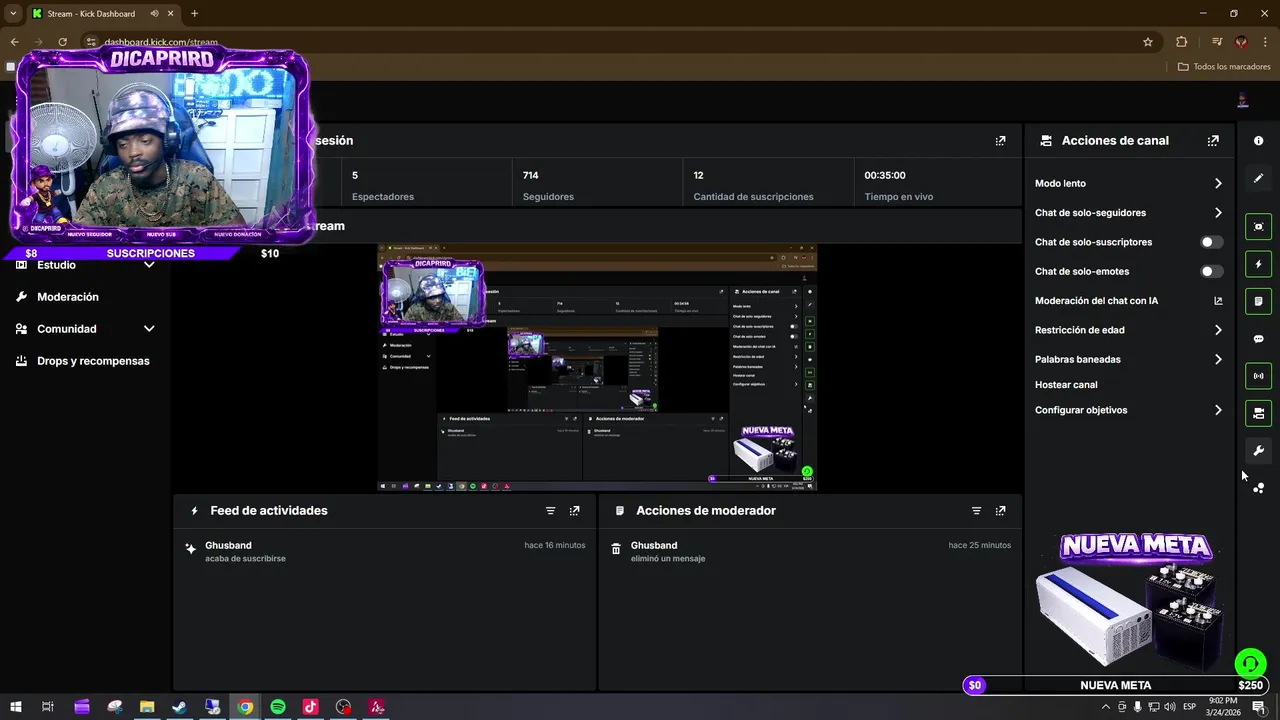Open the notification center icon
This screenshot has width=1280, height=720.
(1259, 707)
